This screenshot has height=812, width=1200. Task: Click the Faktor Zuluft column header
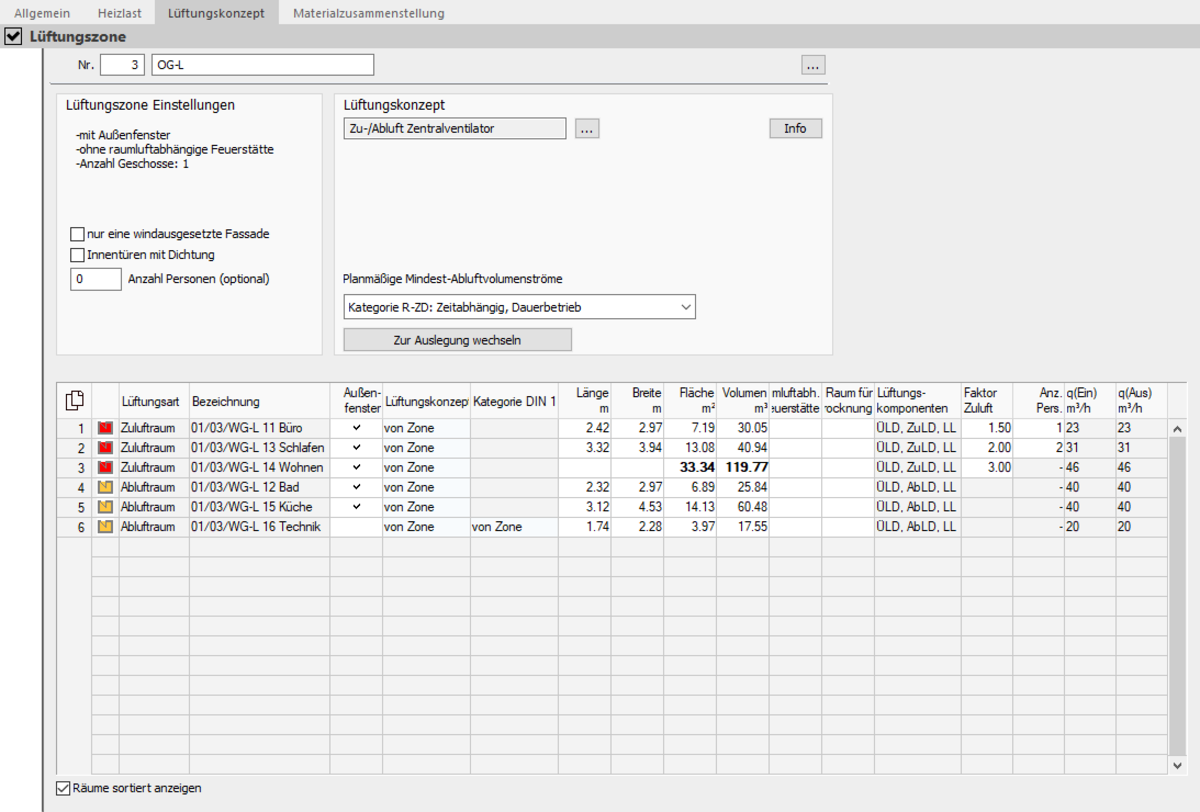click(987, 401)
